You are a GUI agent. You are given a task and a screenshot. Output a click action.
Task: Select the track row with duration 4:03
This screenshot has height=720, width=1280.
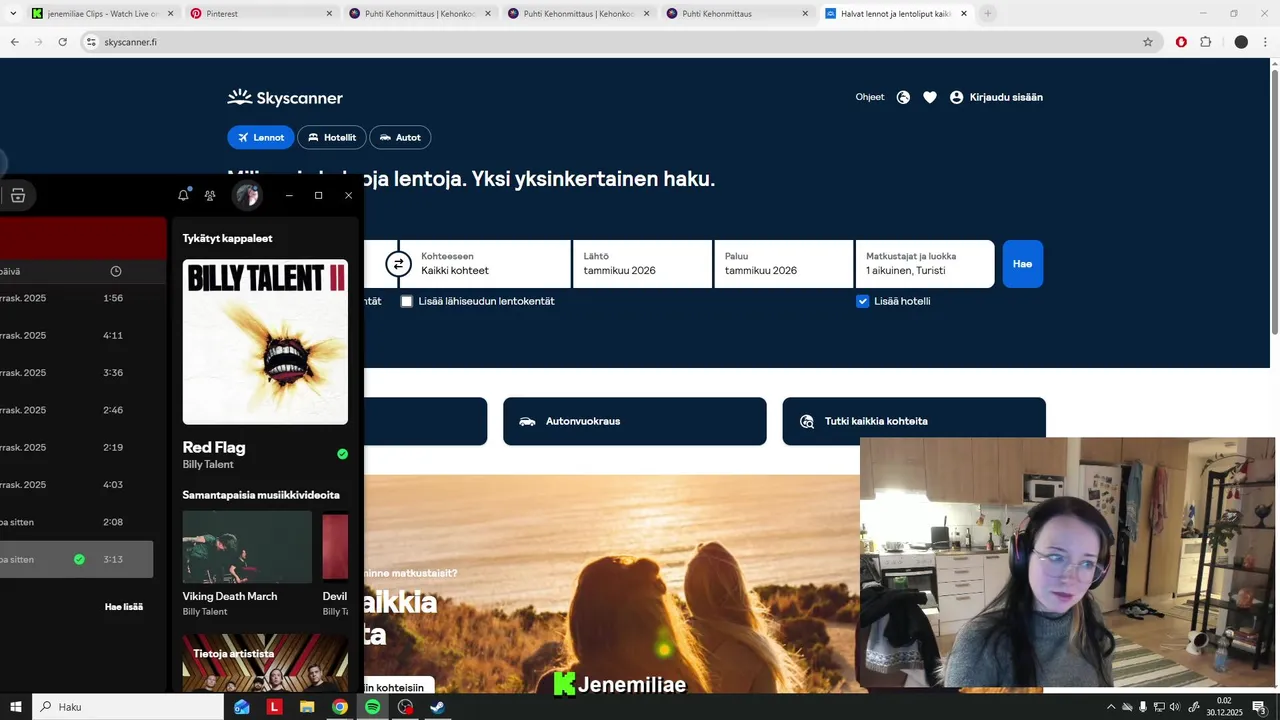coord(77,485)
